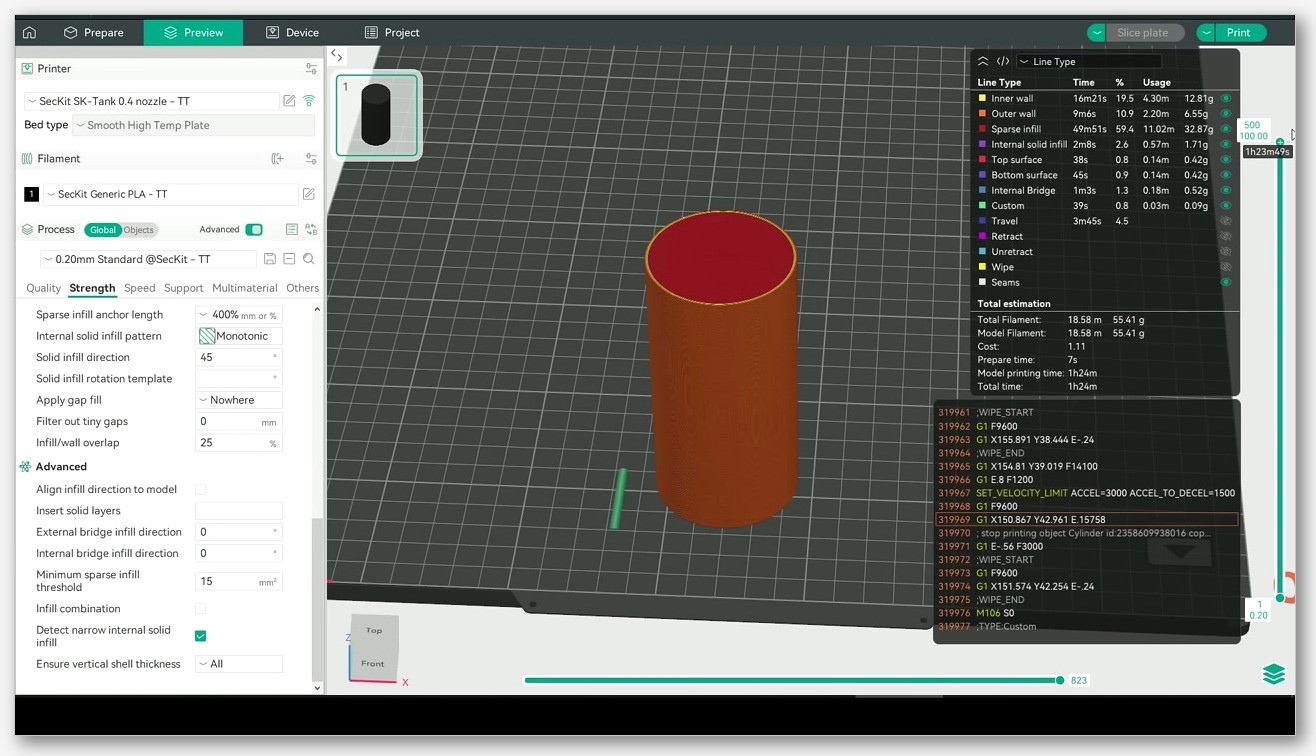Toggle the Advanced mode switch

tap(254, 229)
